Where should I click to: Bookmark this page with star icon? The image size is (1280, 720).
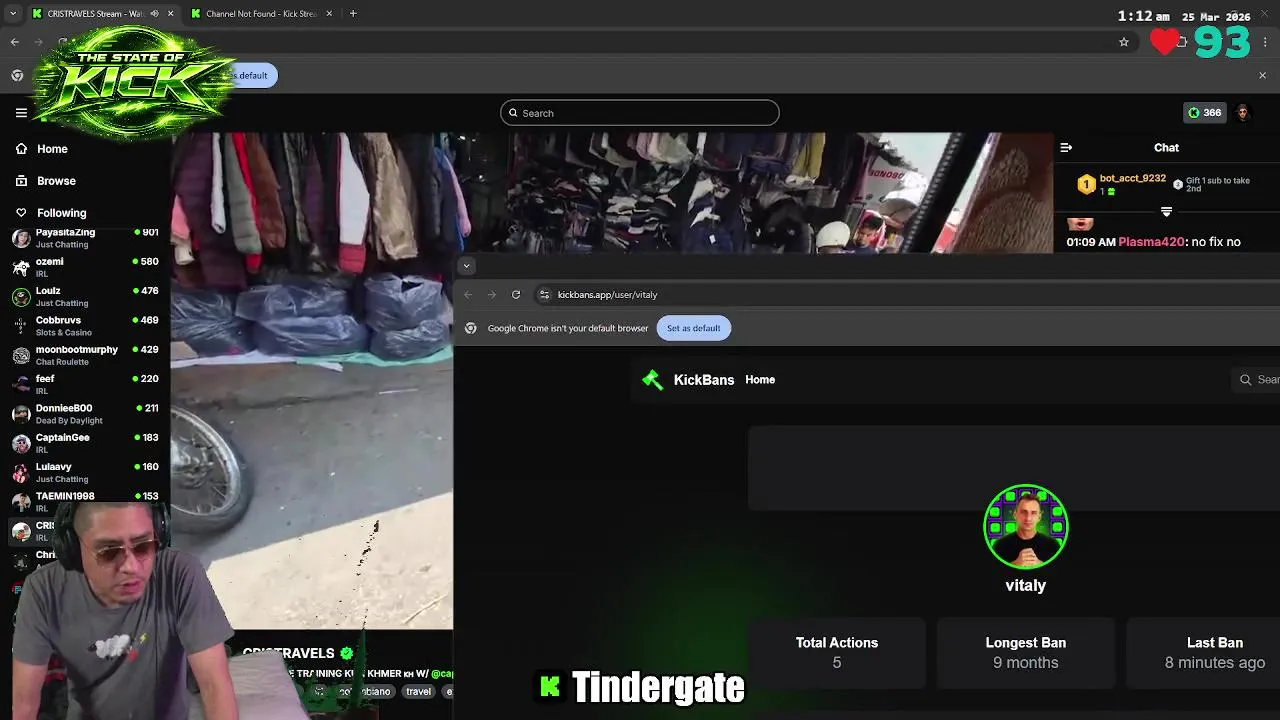[x=1124, y=42]
